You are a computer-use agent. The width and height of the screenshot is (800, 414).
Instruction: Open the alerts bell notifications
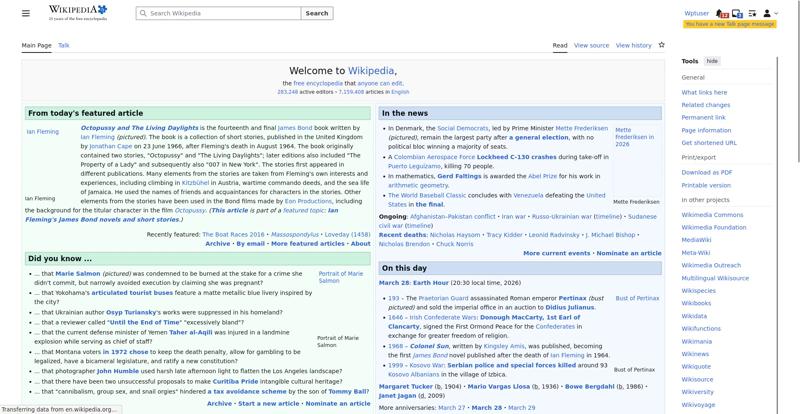point(721,13)
